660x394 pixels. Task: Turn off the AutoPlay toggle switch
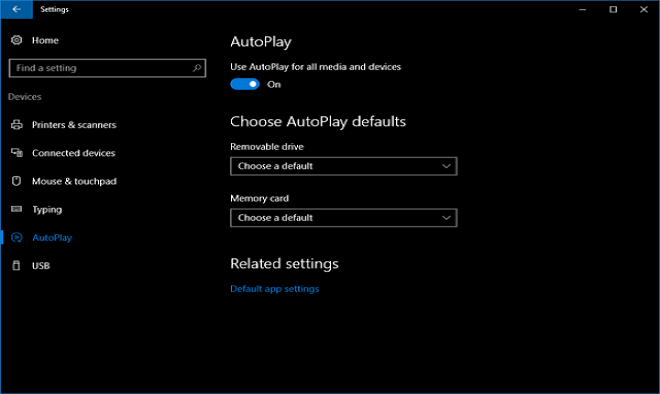point(245,84)
